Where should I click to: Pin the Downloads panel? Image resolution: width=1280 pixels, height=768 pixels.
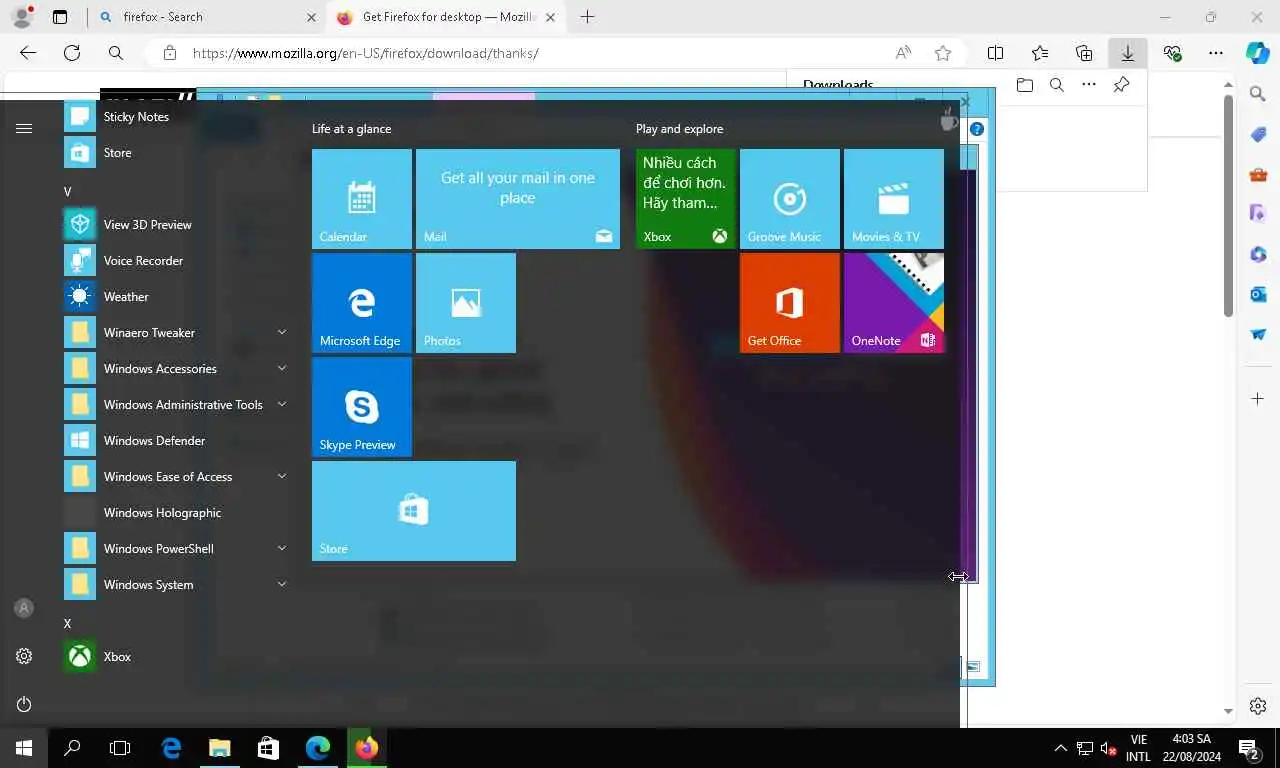tap(1121, 85)
